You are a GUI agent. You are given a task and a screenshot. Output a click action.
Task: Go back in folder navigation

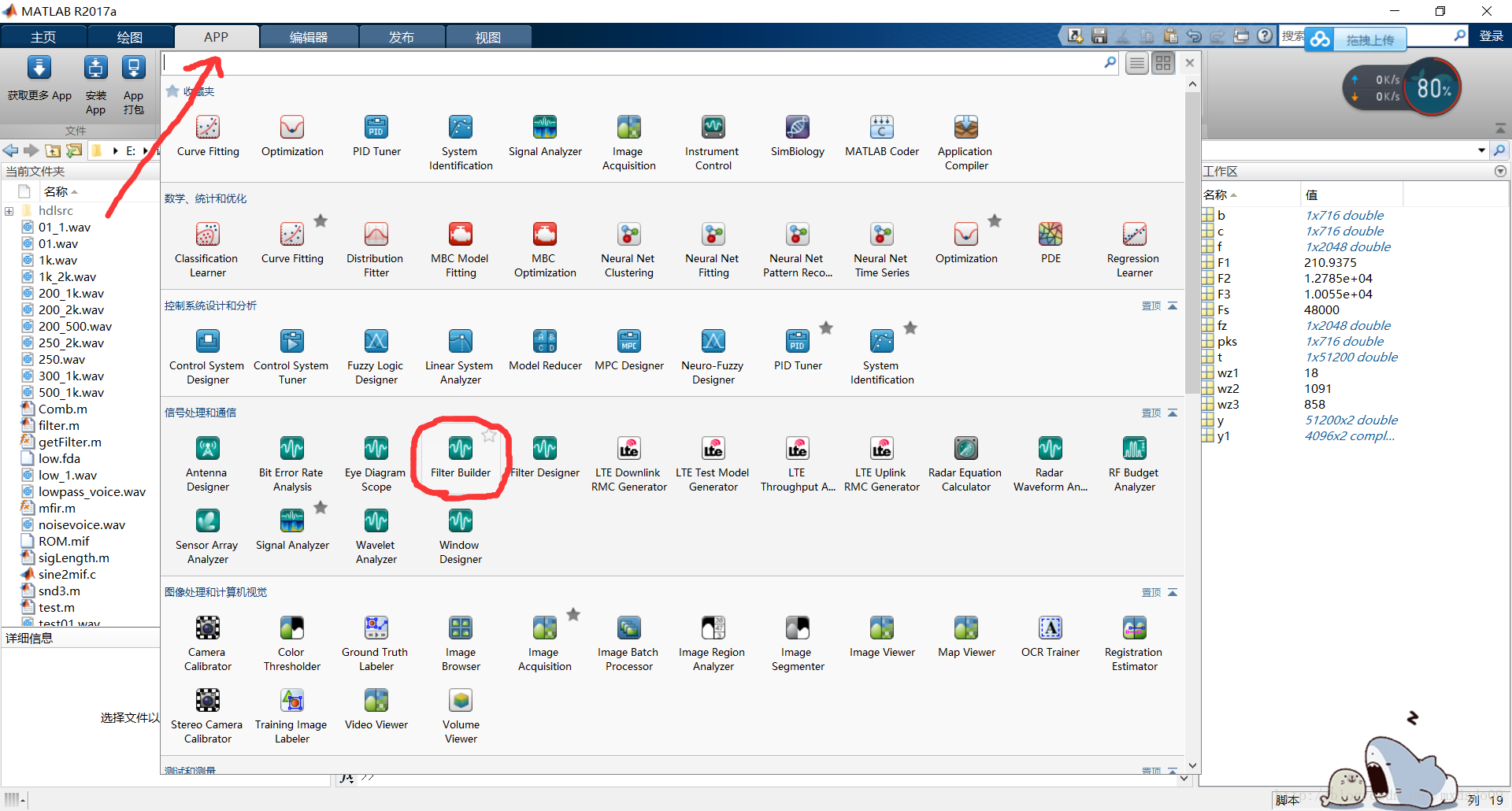tap(10, 150)
